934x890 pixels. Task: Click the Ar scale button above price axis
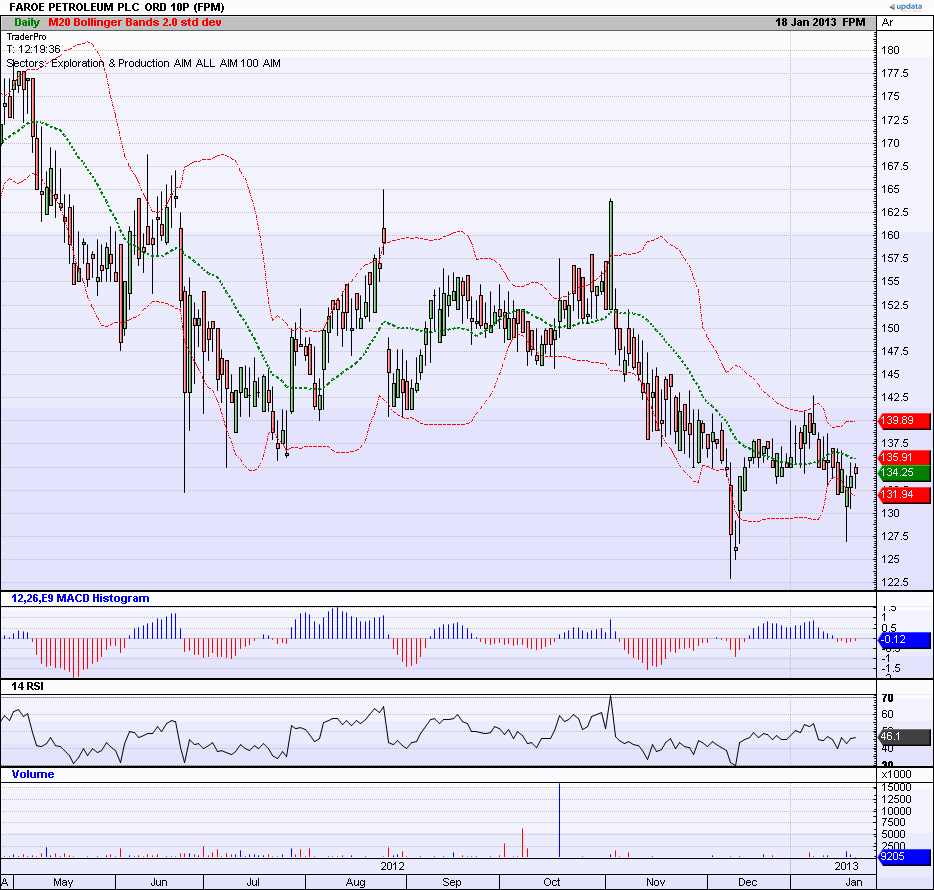pyautogui.click(x=887, y=22)
